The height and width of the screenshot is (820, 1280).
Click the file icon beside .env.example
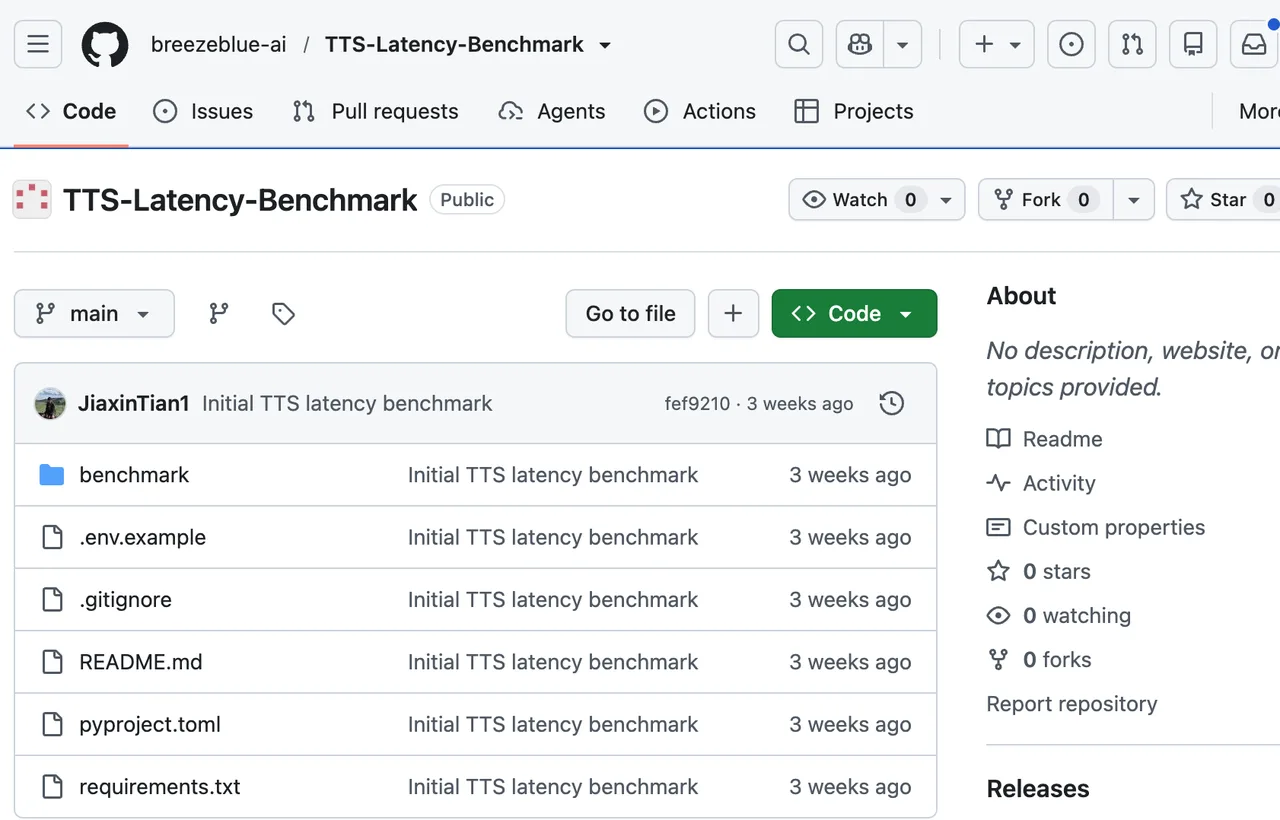click(x=52, y=537)
